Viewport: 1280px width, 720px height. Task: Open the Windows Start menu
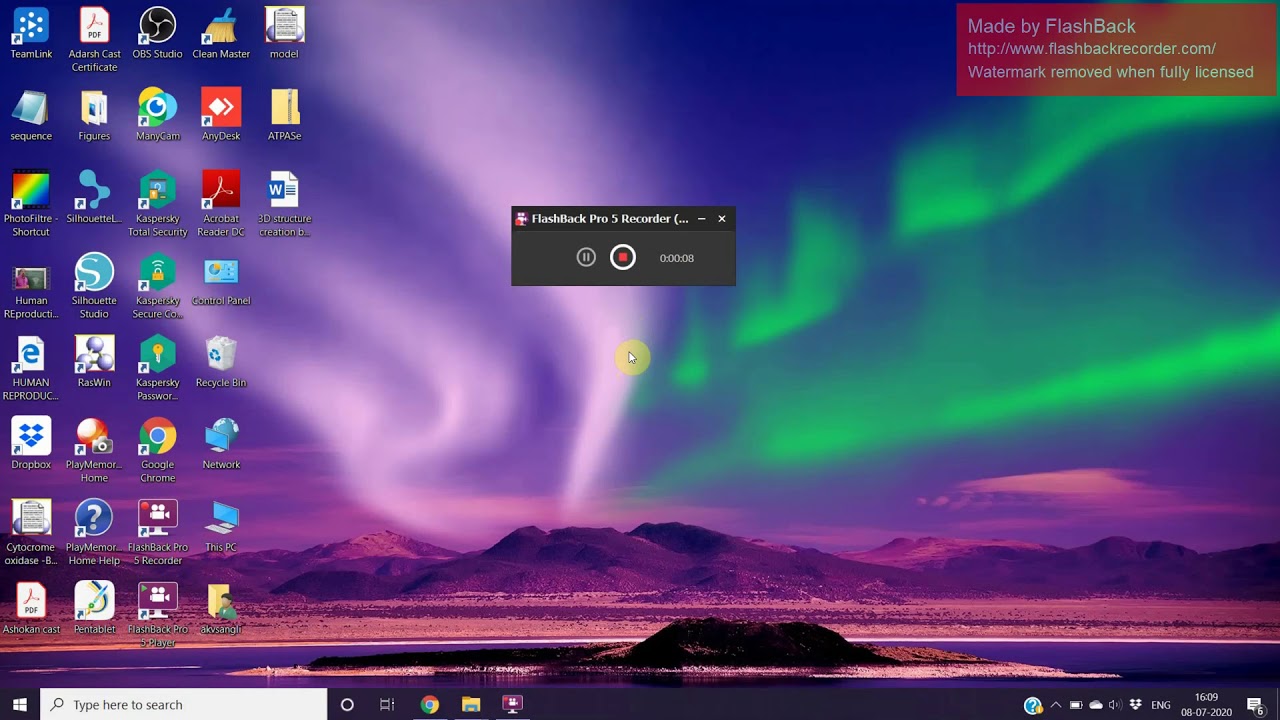[x=20, y=704]
